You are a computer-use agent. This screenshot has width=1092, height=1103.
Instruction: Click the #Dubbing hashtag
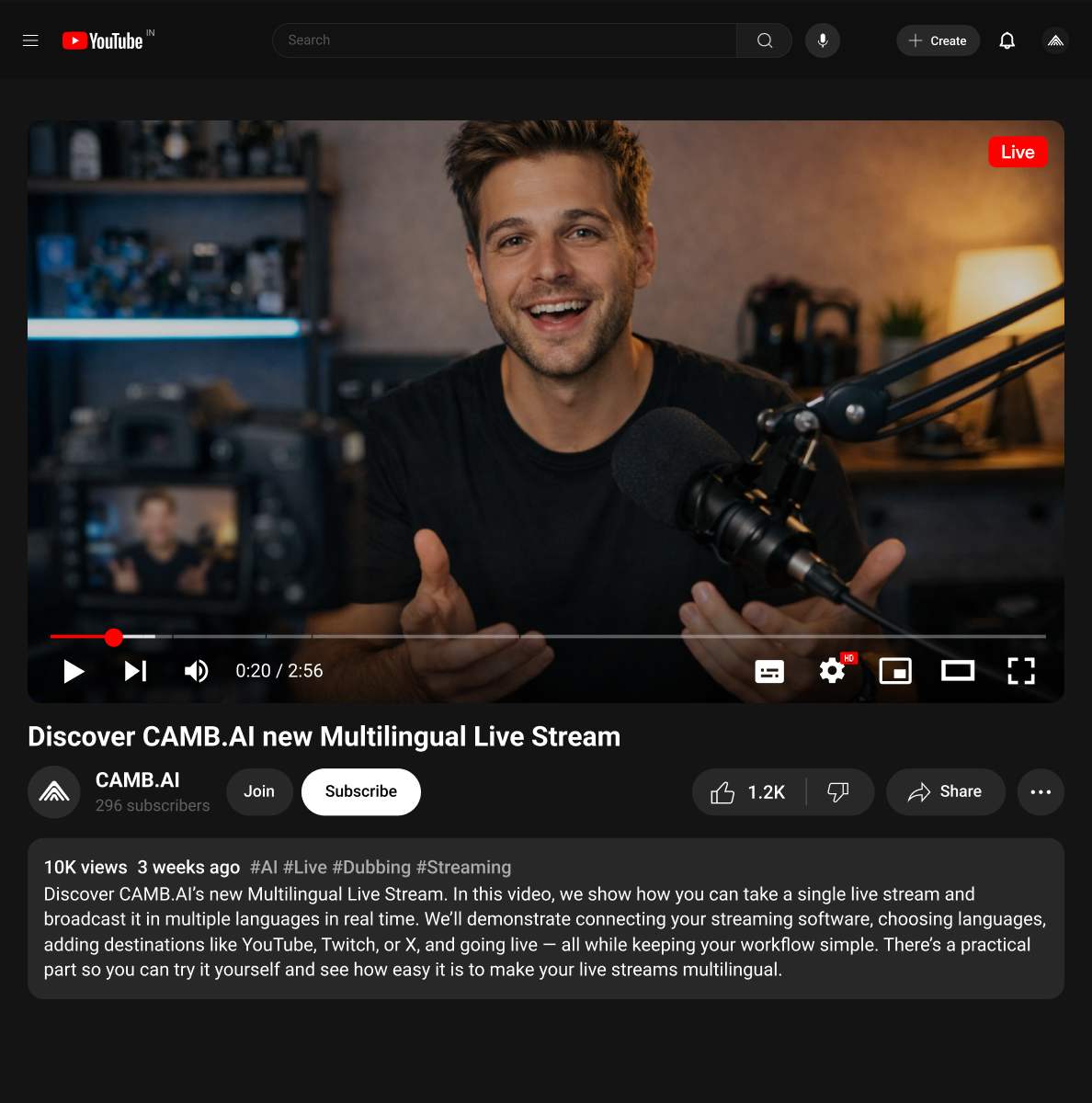371,868
